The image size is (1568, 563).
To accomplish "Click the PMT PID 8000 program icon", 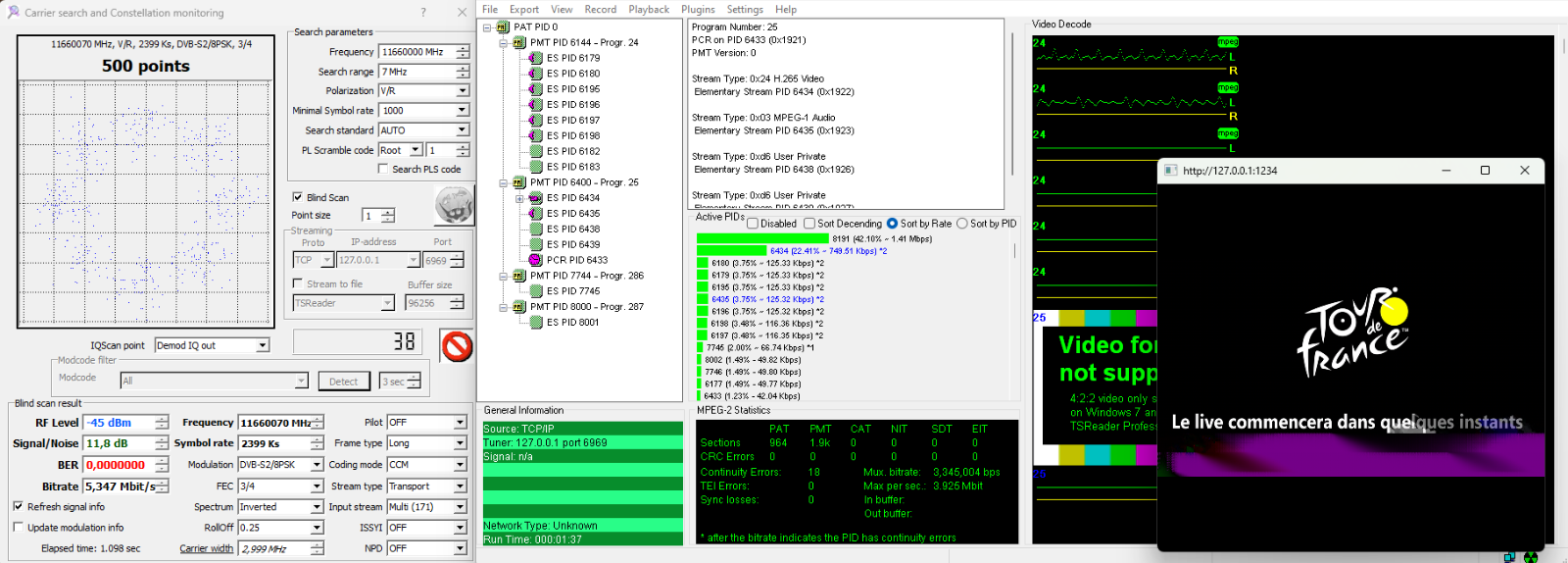I will point(519,307).
